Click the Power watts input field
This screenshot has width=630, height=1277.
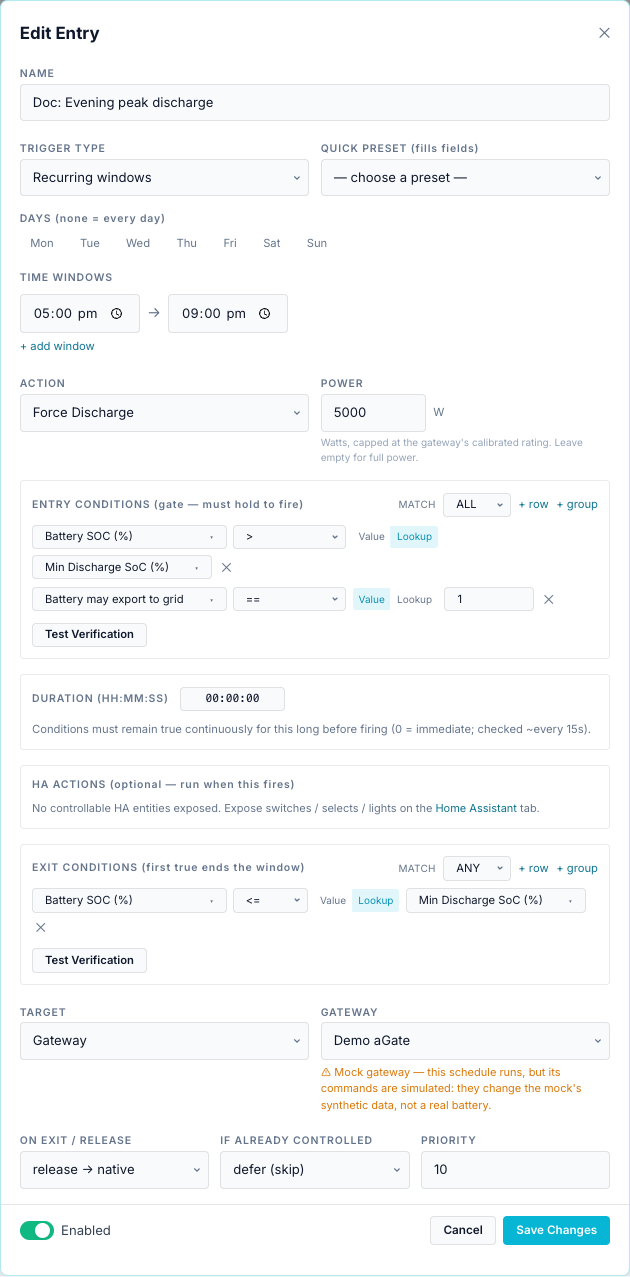coord(373,413)
